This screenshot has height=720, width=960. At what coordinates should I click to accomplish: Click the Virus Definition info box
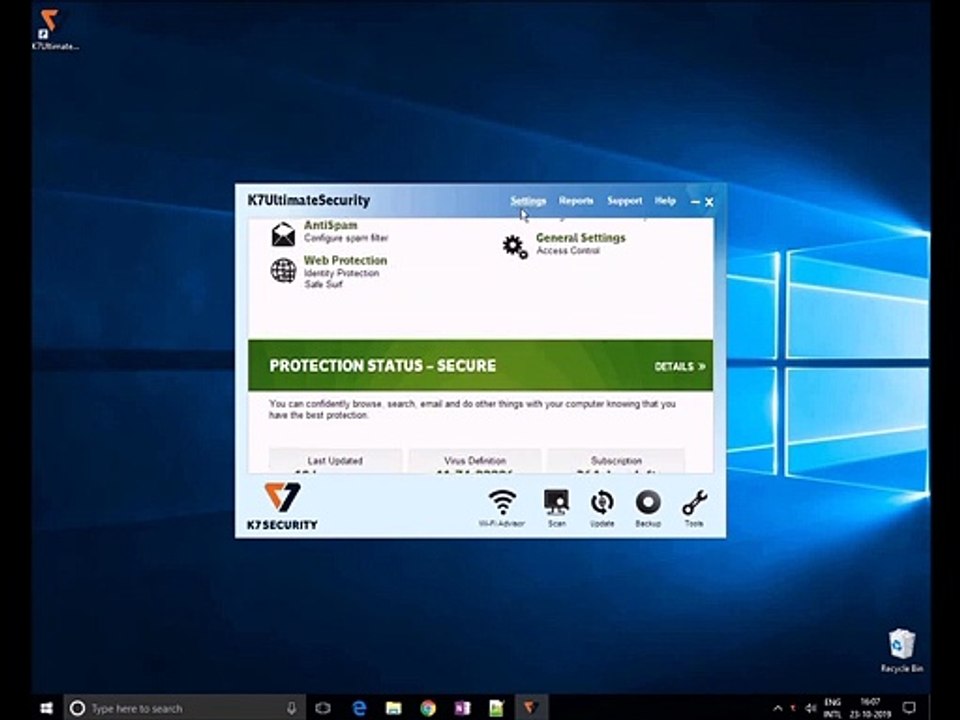[475, 461]
